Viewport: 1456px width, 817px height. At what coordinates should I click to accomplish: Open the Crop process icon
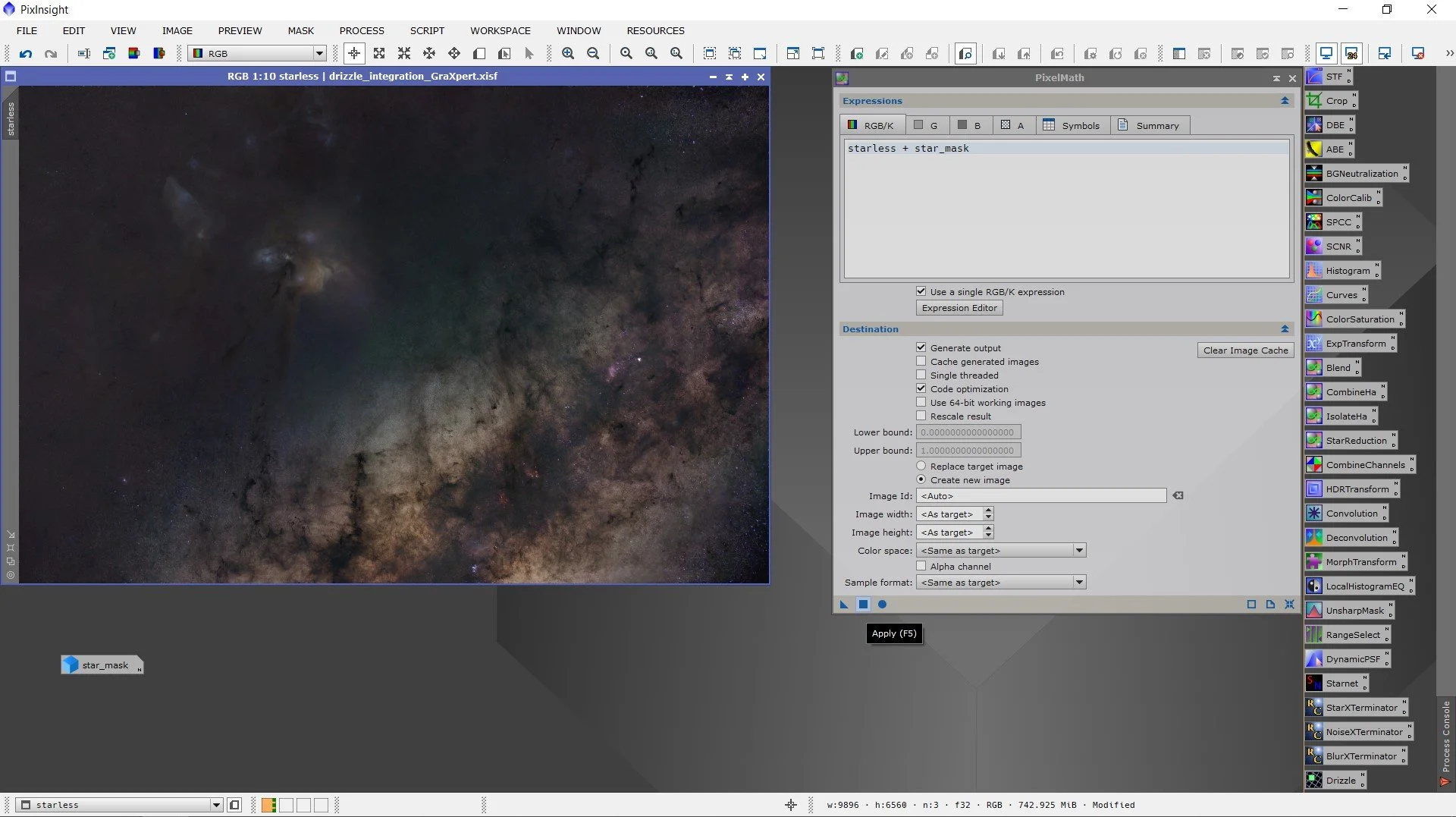point(1331,101)
